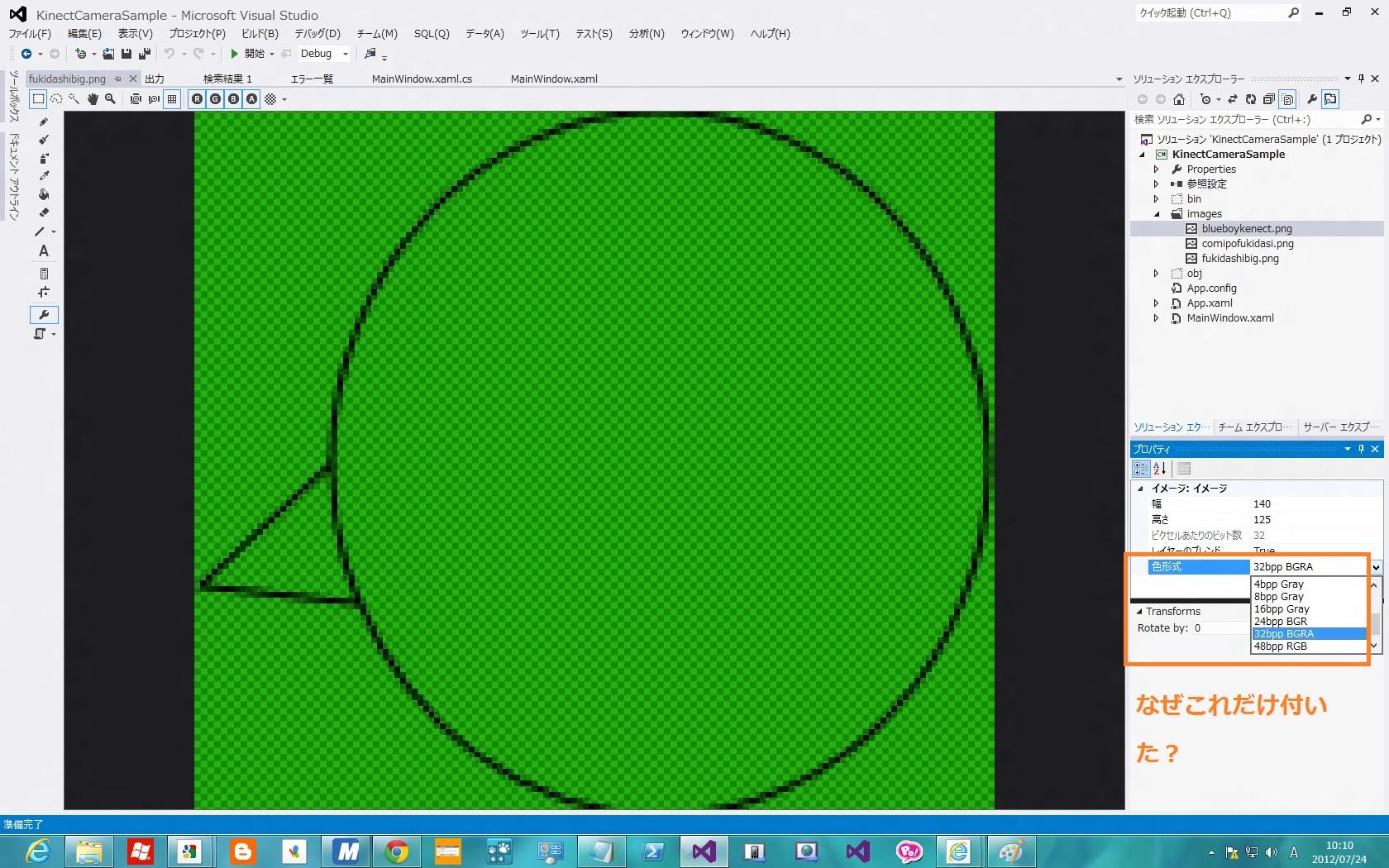Switch to the MainWindow.xaml.cs tab
The width and height of the screenshot is (1389, 868).
(422, 79)
